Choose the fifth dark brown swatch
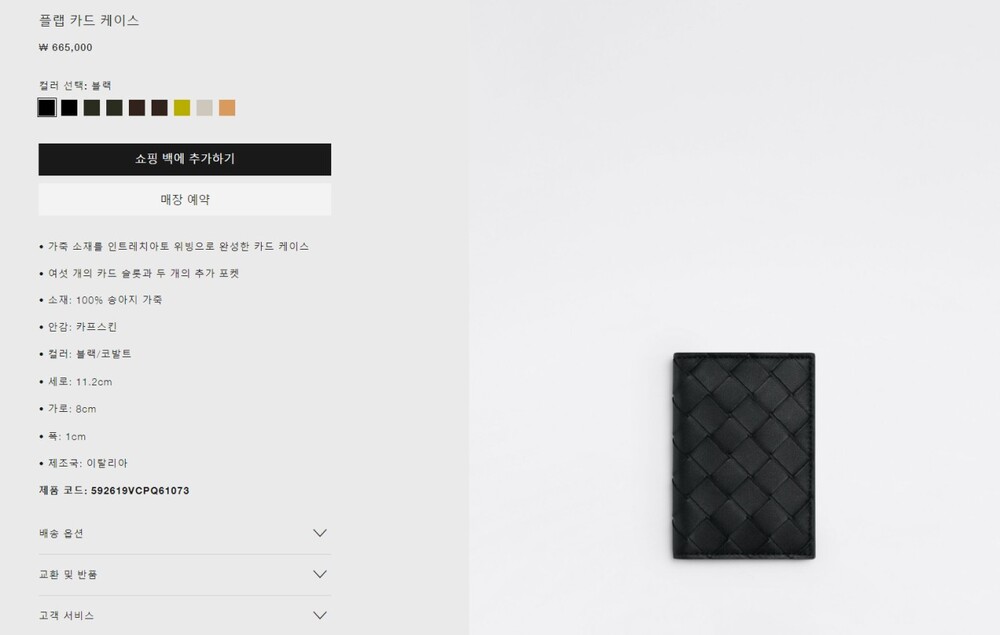The height and width of the screenshot is (635, 1000). pos(136,108)
